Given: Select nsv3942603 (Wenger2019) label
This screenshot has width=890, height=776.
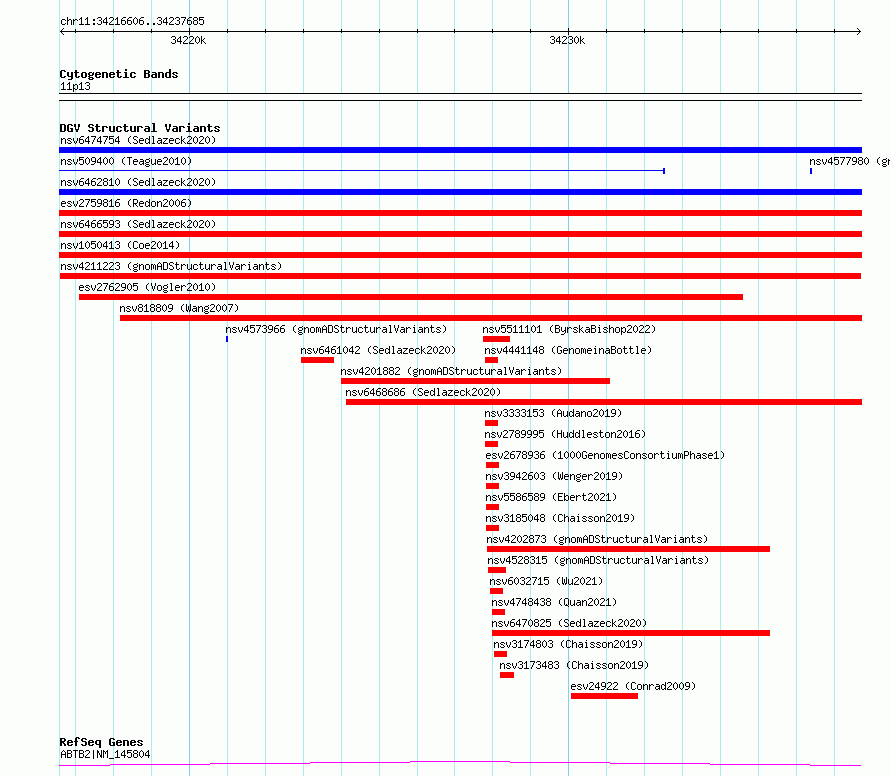Looking at the screenshot, I should click(554, 476).
